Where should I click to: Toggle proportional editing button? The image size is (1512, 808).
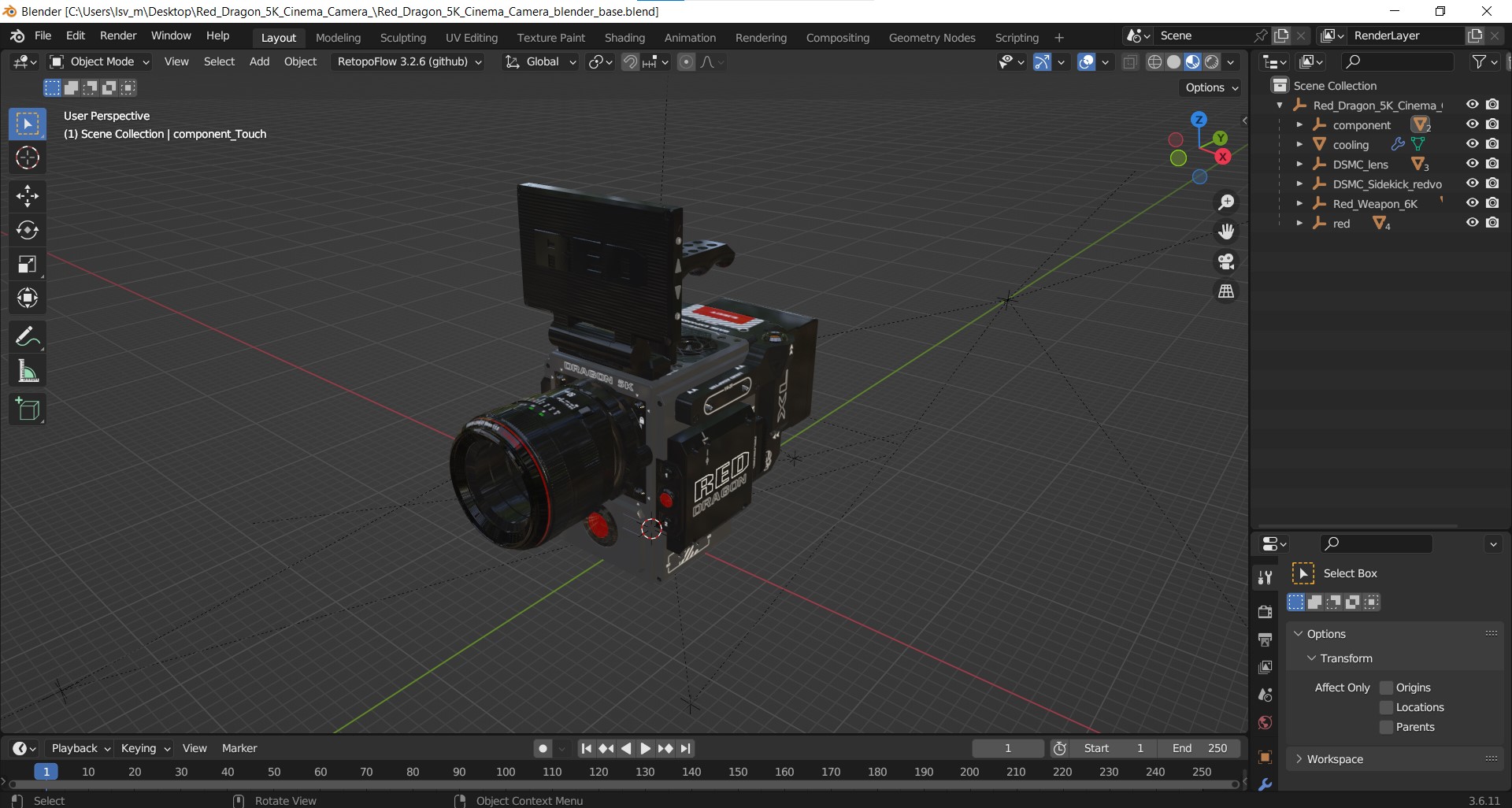pos(687,62)
